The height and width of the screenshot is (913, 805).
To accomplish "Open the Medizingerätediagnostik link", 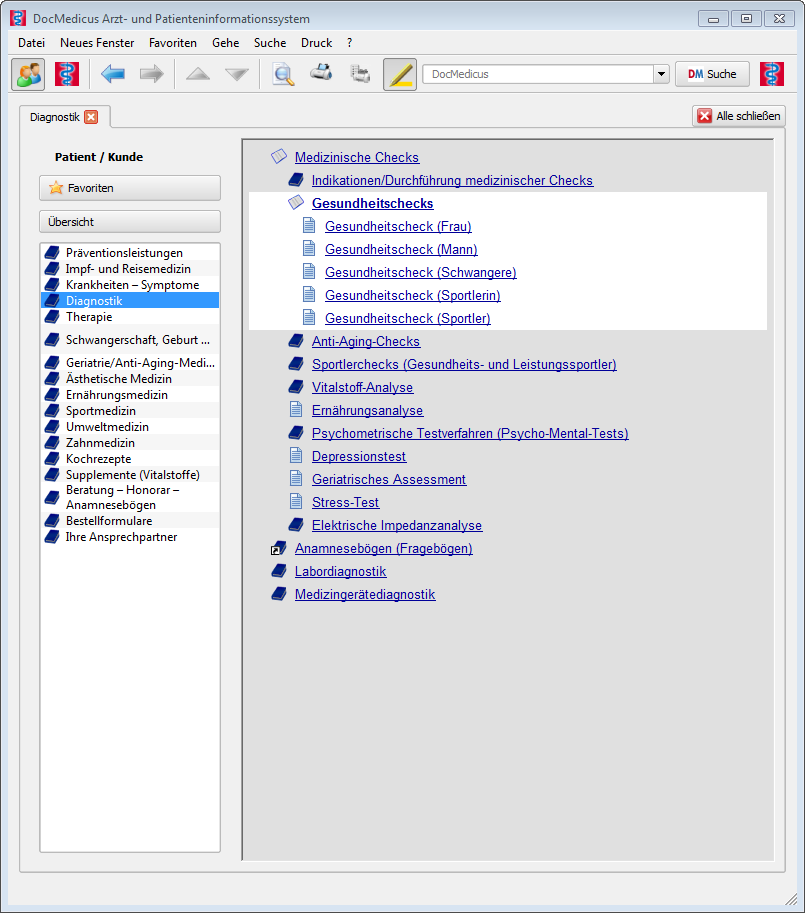I will point(365,594).
